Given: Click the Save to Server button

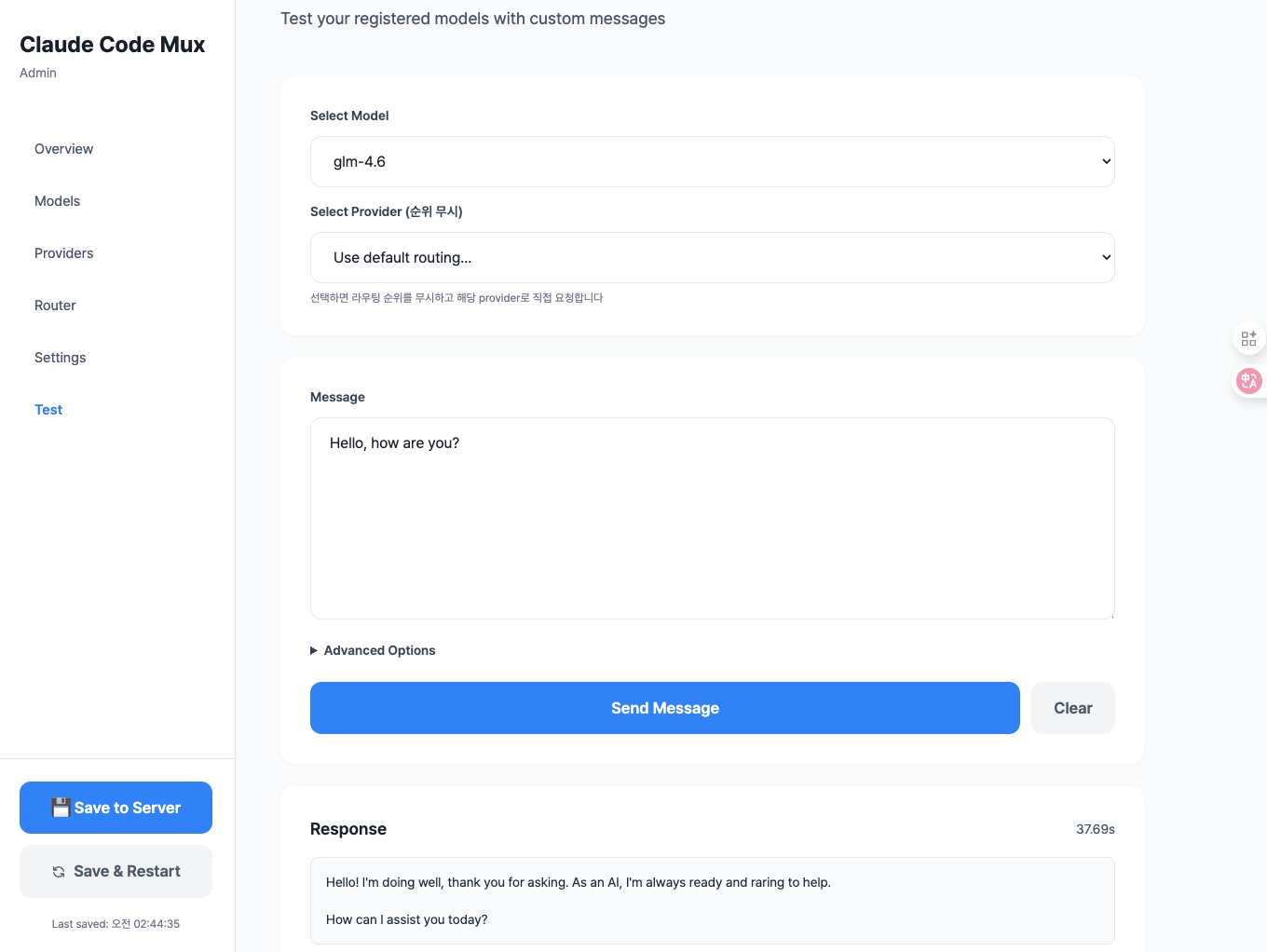Looking at the screenshot, I should click(x=116, y=807).
